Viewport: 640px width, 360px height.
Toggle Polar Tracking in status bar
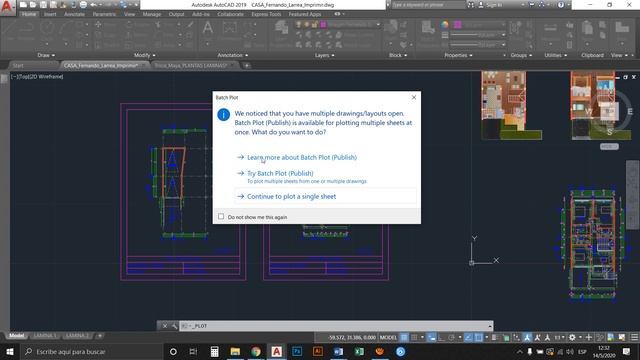click(451, 337)
